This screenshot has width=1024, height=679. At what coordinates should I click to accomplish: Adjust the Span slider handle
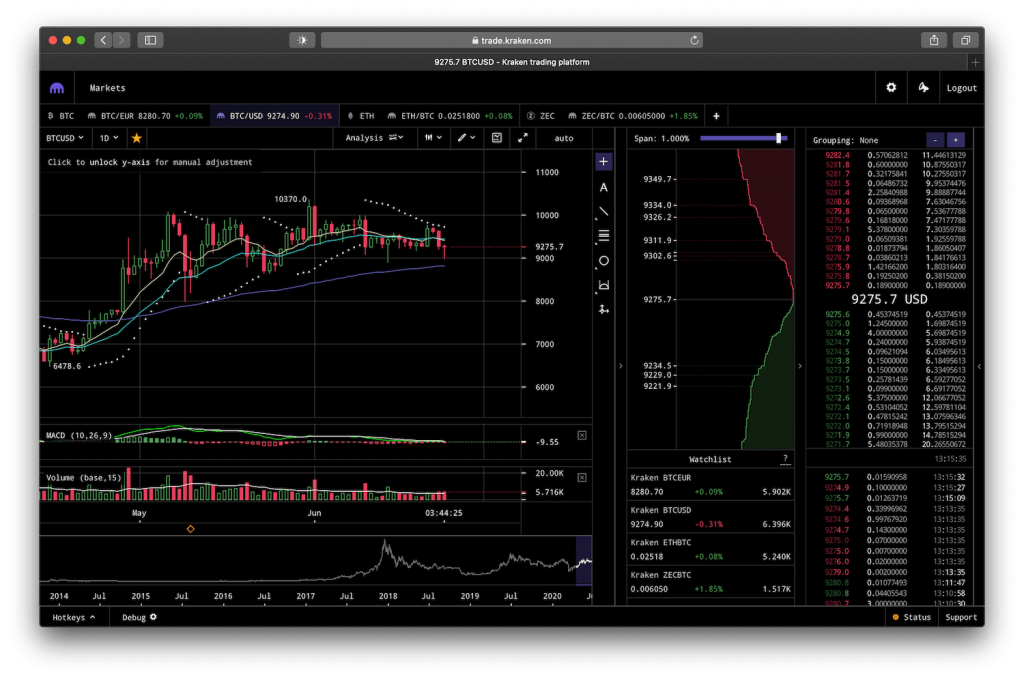click(x=778, y=138)
